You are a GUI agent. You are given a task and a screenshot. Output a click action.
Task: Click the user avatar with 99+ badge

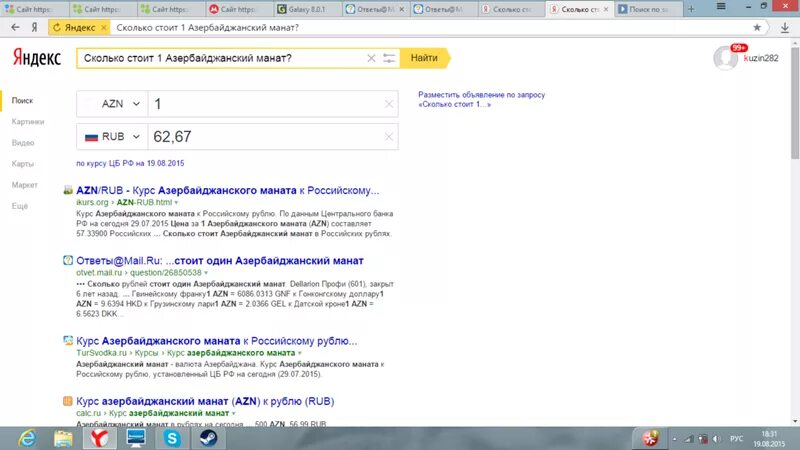(726, 58)
